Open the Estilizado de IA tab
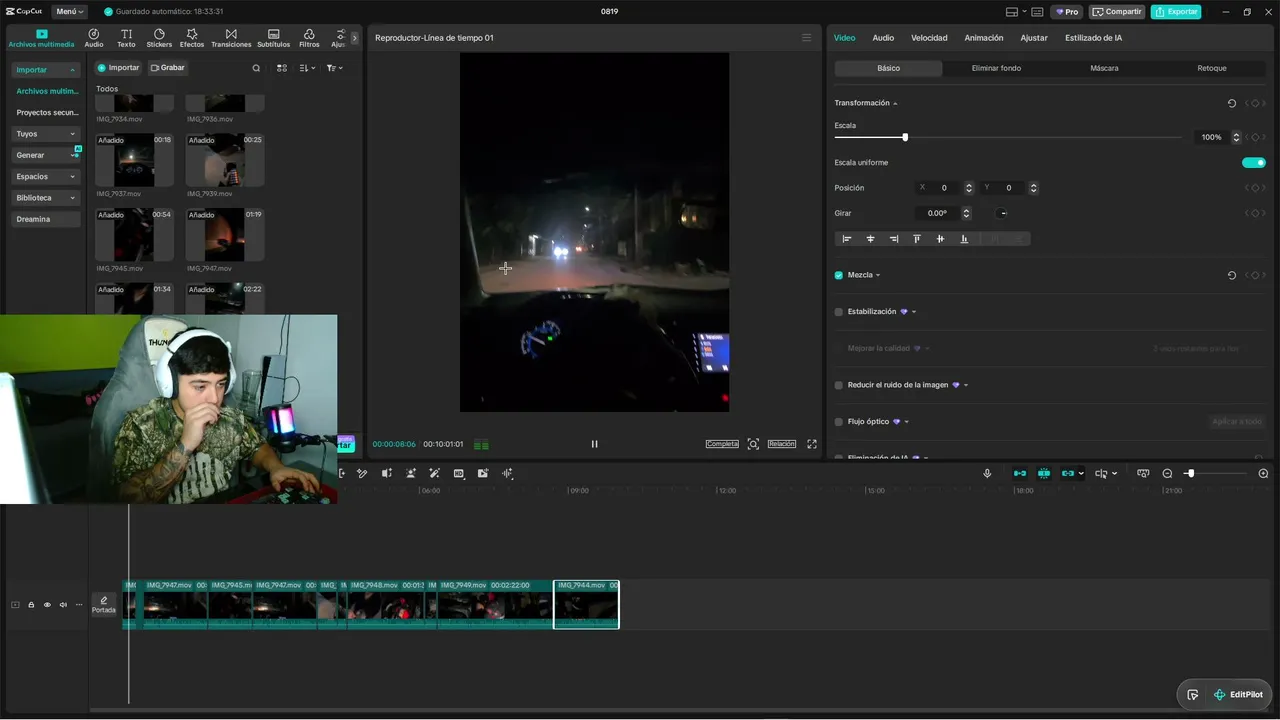 (1093, 38)
